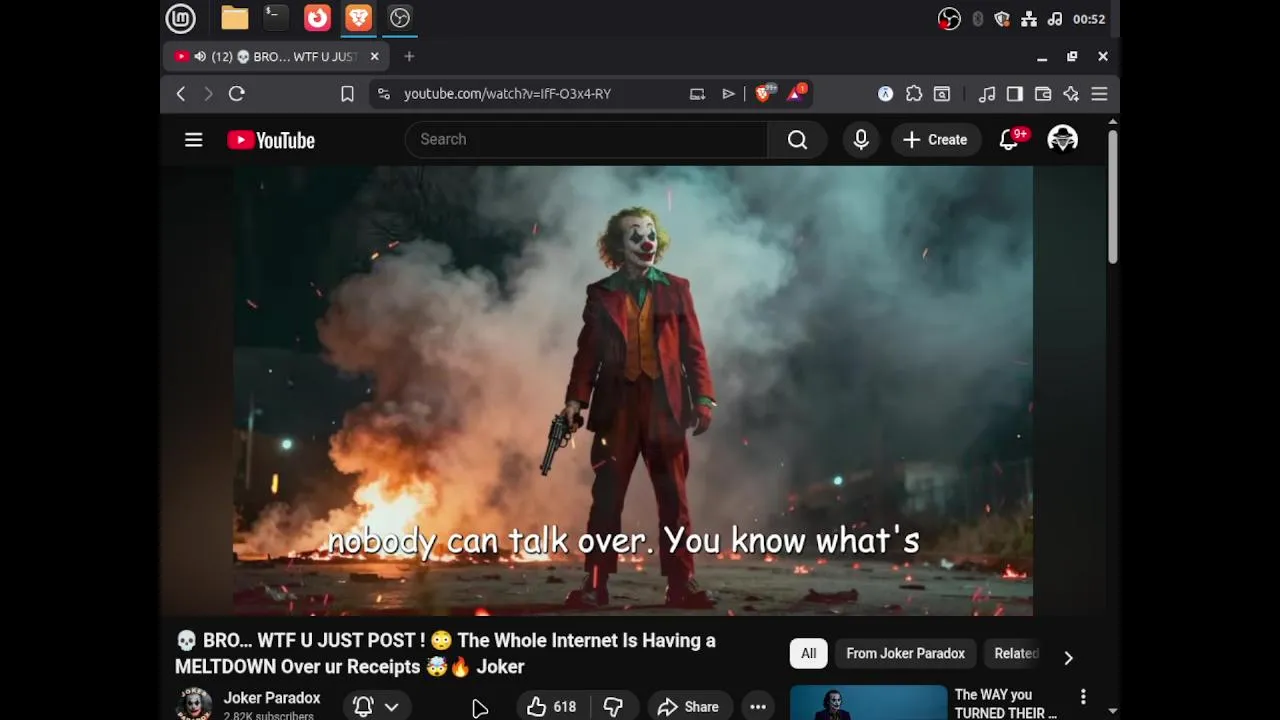Viewport: 1280px width, 720px height.
Task: Show more filter chips with right chevron
Action: tap(1068, 657)
